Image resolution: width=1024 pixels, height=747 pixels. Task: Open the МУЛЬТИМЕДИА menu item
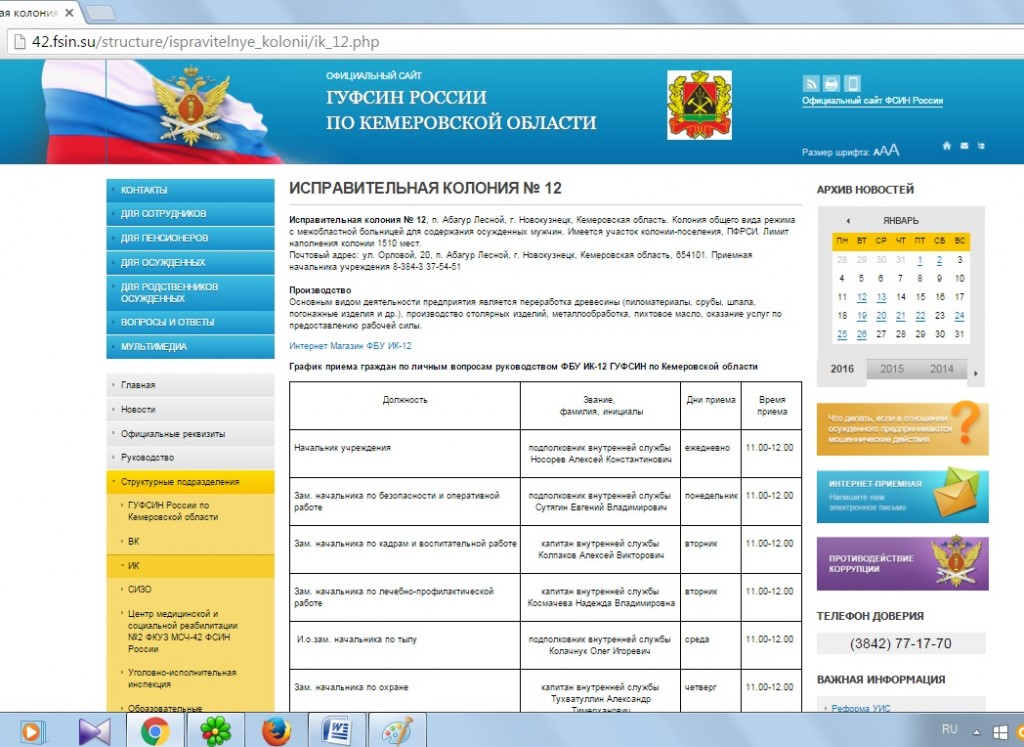tap(190, 347)
